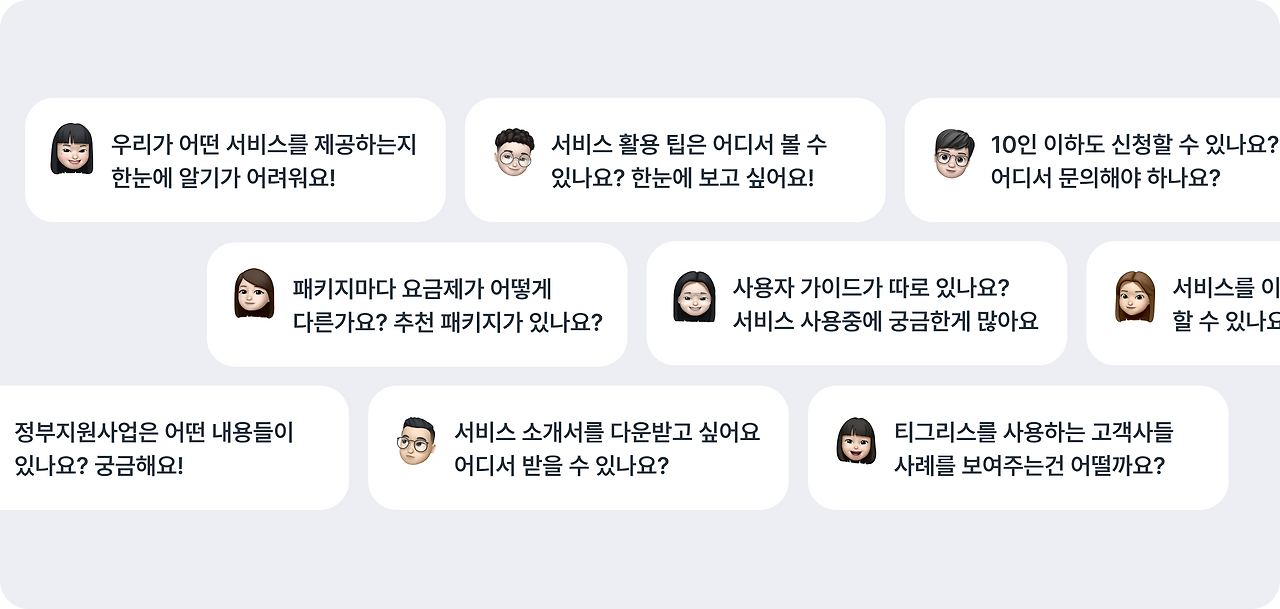This screenshot has height=609, width=1280.
Task: Select the text 우리가 어떤 서비스를 제공하는지
Action: tap(263, 145)
